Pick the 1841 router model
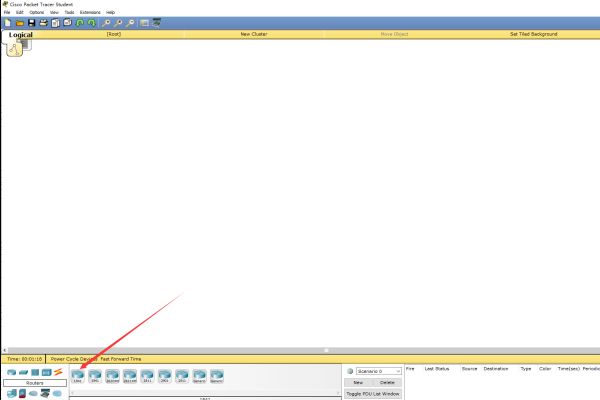600x400 pixels. click(x=78, y=376)
